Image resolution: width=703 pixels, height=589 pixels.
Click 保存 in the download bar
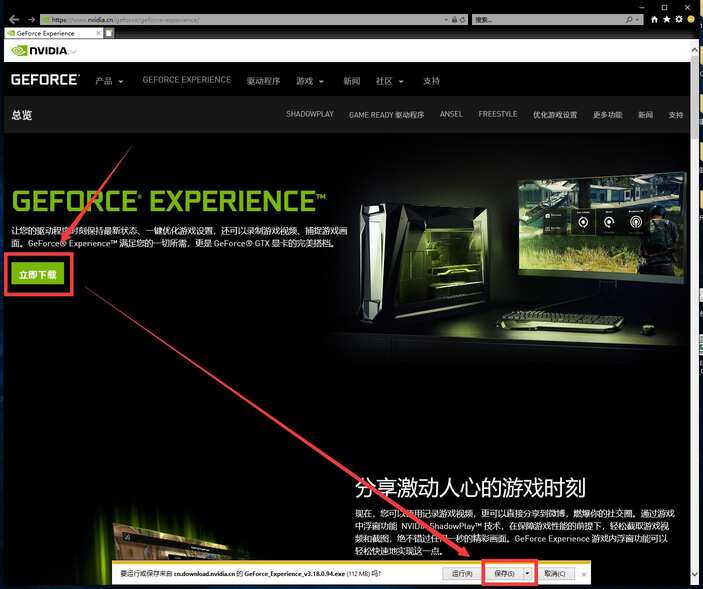504,573
